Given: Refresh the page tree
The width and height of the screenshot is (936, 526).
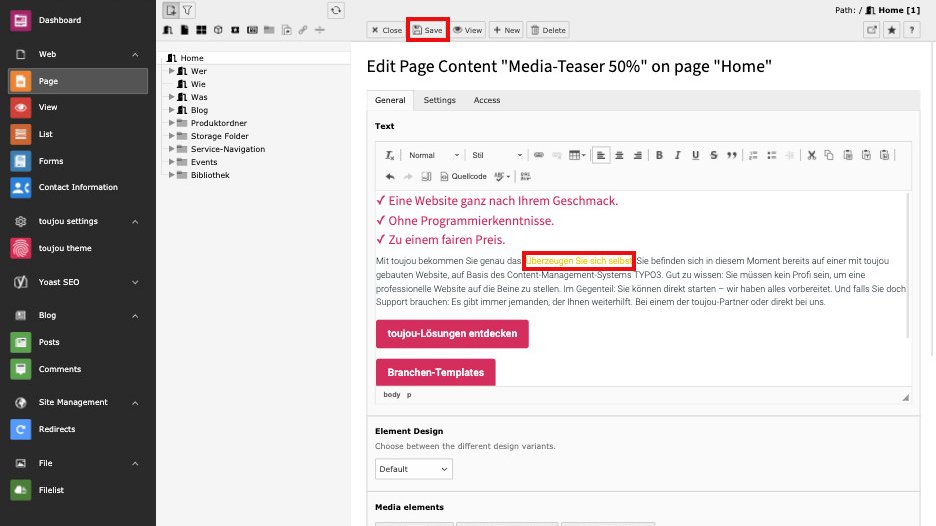Looking at the screenshot, I should (x=336, y=10).
